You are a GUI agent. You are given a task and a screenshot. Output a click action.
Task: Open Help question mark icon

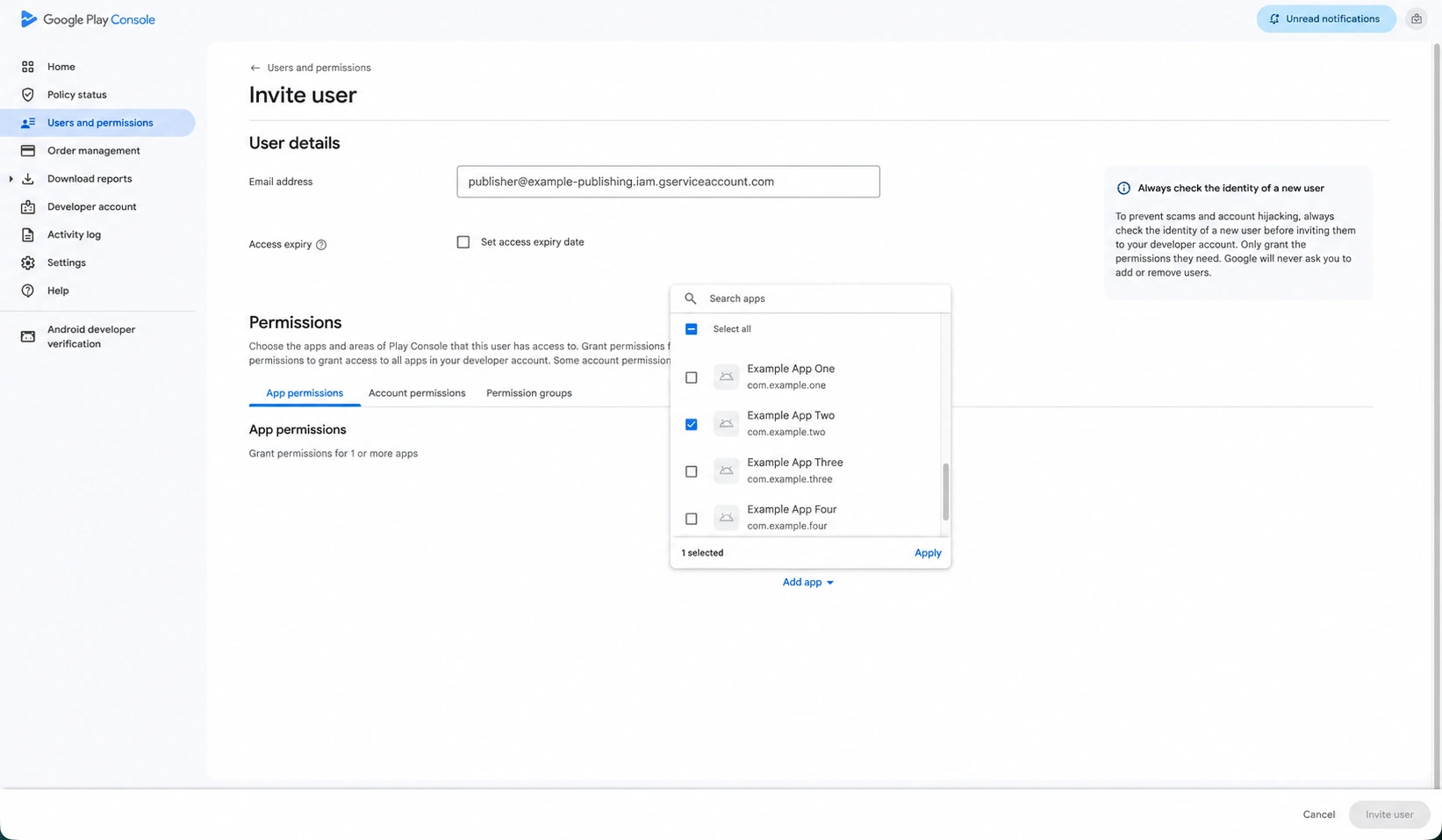[28, 291]
